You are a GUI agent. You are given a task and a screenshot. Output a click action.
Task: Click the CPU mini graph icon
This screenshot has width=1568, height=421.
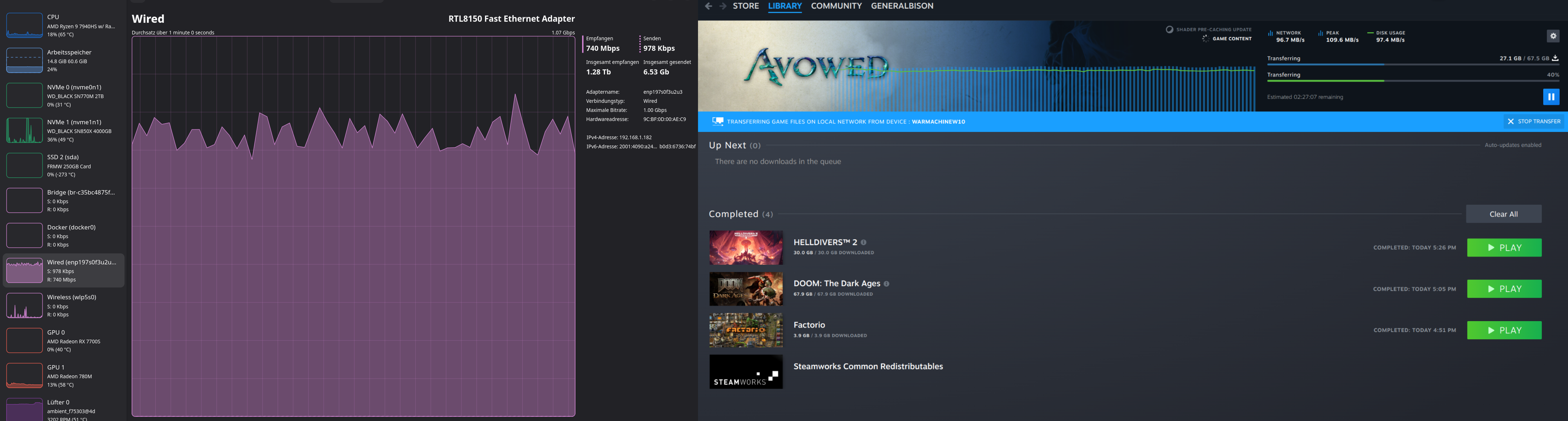24,26
